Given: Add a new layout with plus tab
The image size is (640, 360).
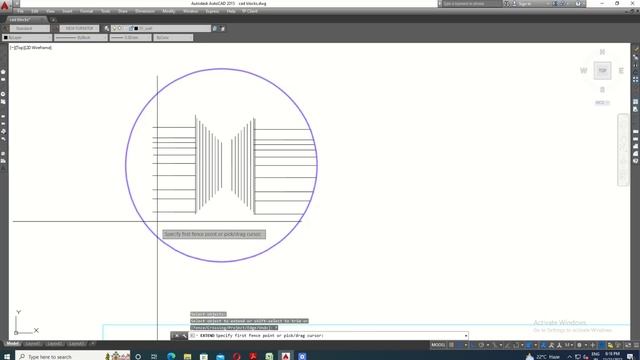Looking at the screenshot, I should coord(92,344).
